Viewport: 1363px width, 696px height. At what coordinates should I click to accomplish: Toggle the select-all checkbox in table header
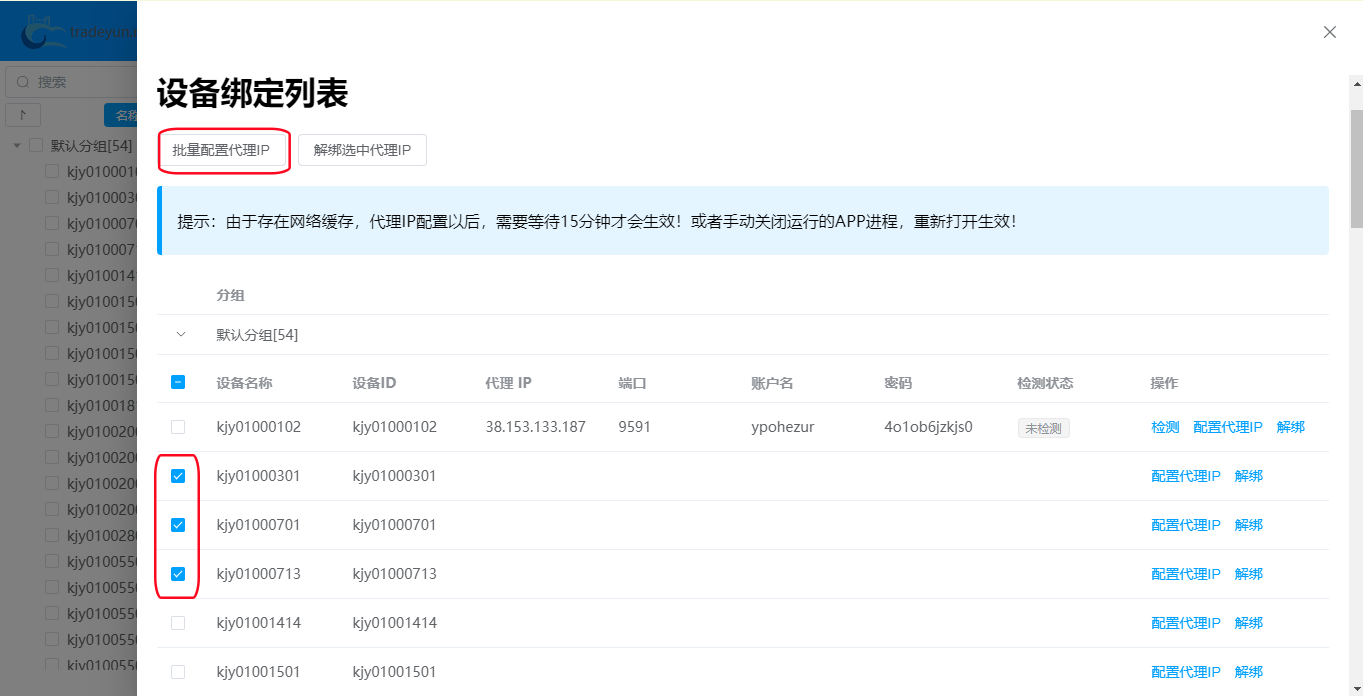tap(178, 382)
